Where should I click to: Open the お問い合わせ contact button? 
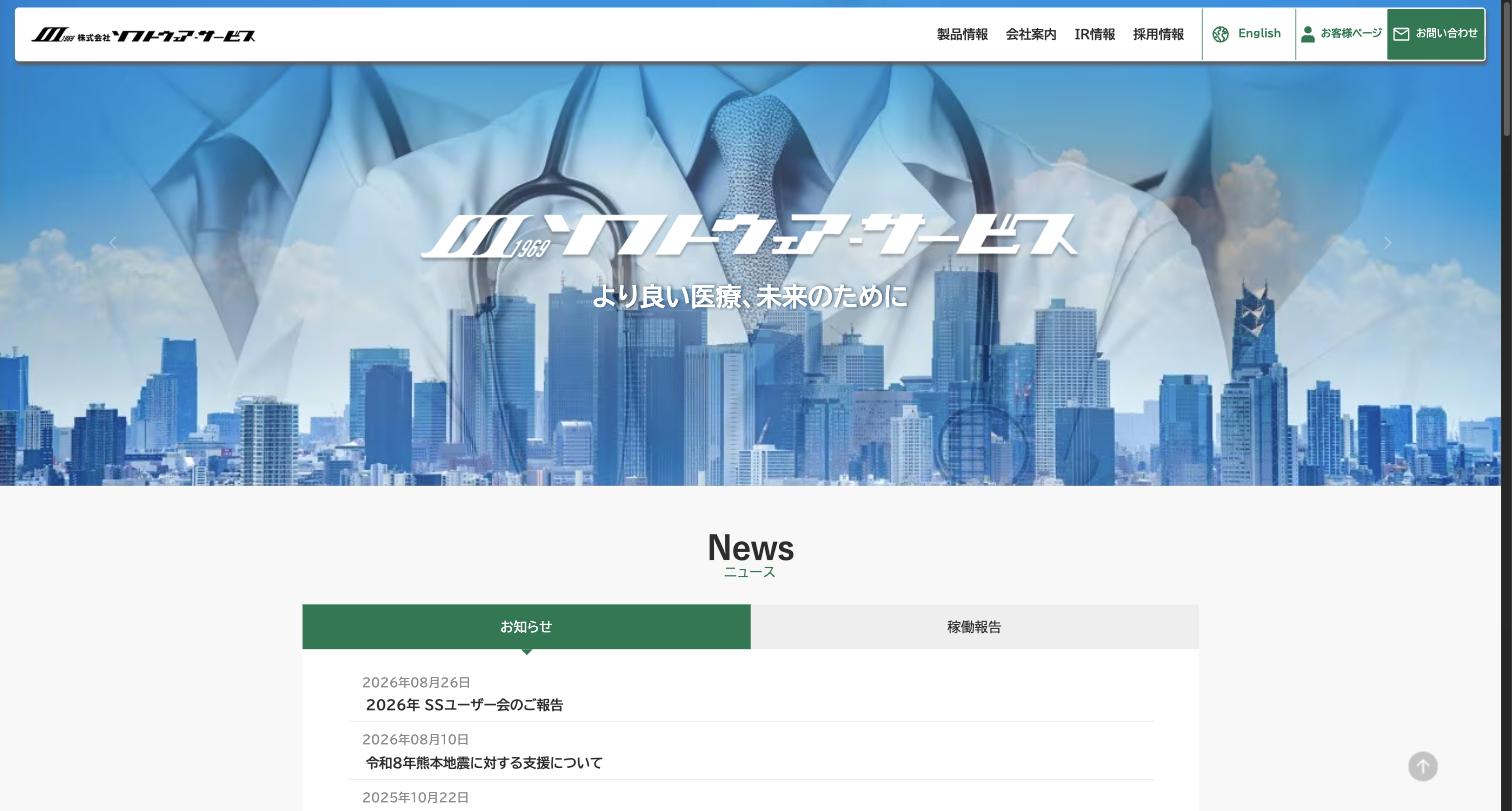(x=1436, y=34)
